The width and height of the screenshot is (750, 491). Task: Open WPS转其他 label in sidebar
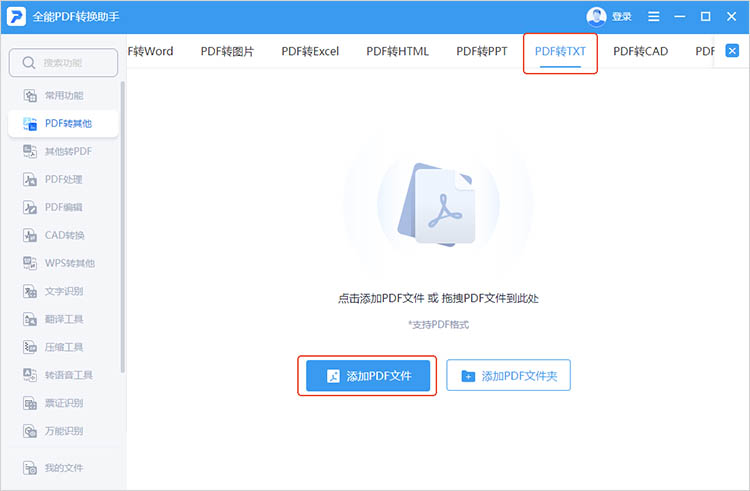point(70,263)
